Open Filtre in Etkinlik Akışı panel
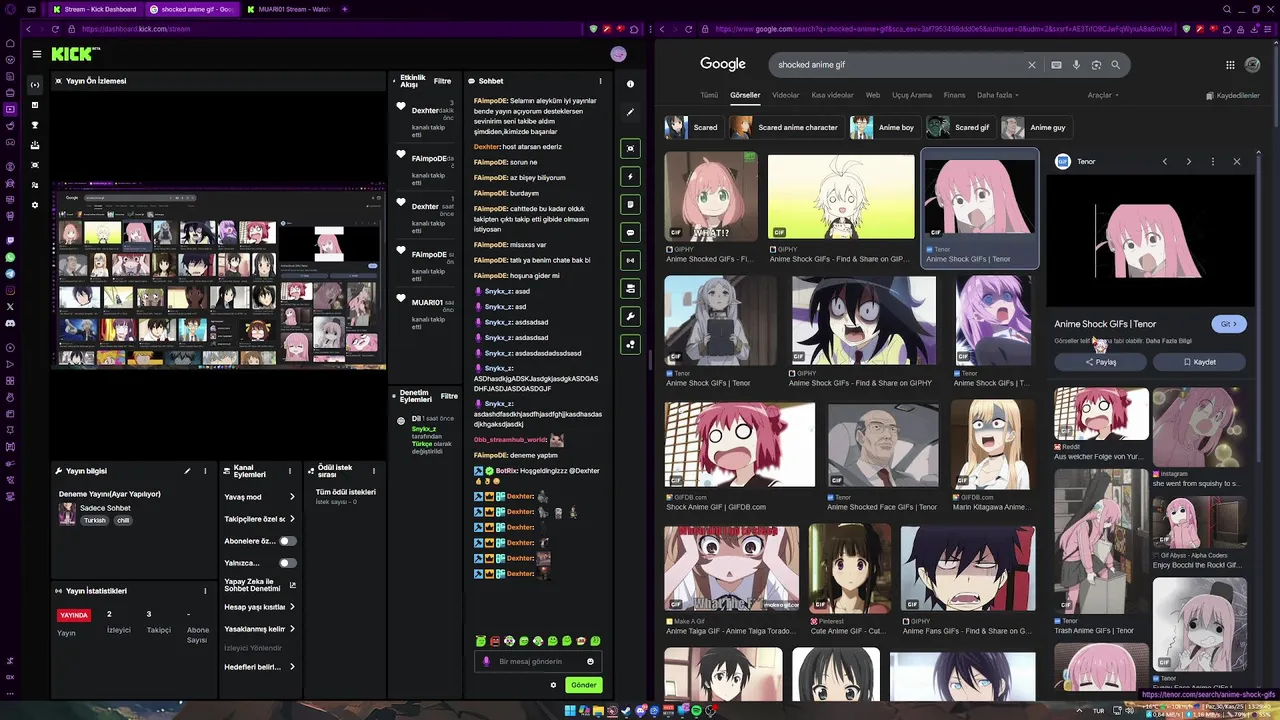Viewport: 1280px width, 720px height. click(442, 81)
